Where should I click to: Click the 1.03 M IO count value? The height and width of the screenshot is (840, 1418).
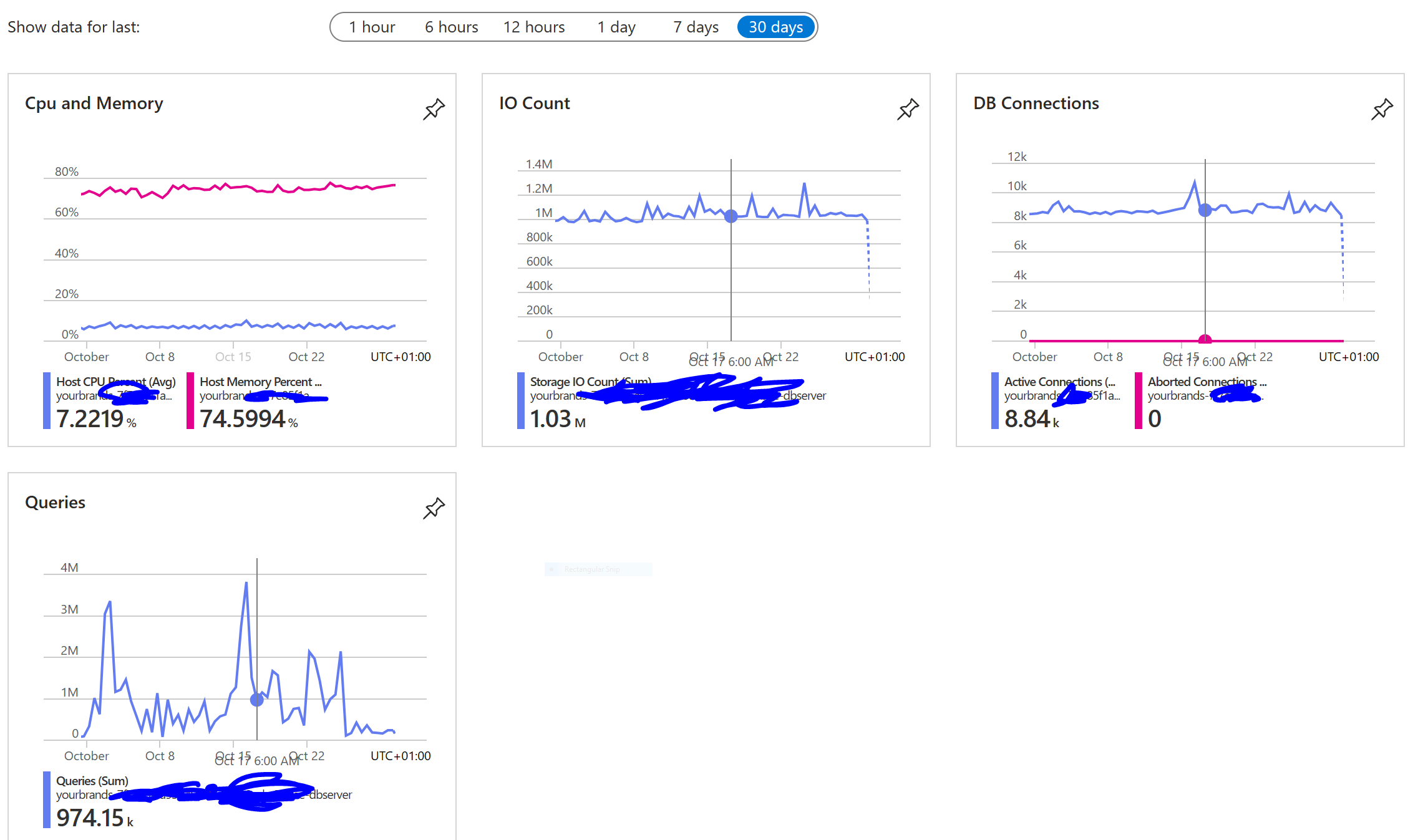tap(558, 418)
